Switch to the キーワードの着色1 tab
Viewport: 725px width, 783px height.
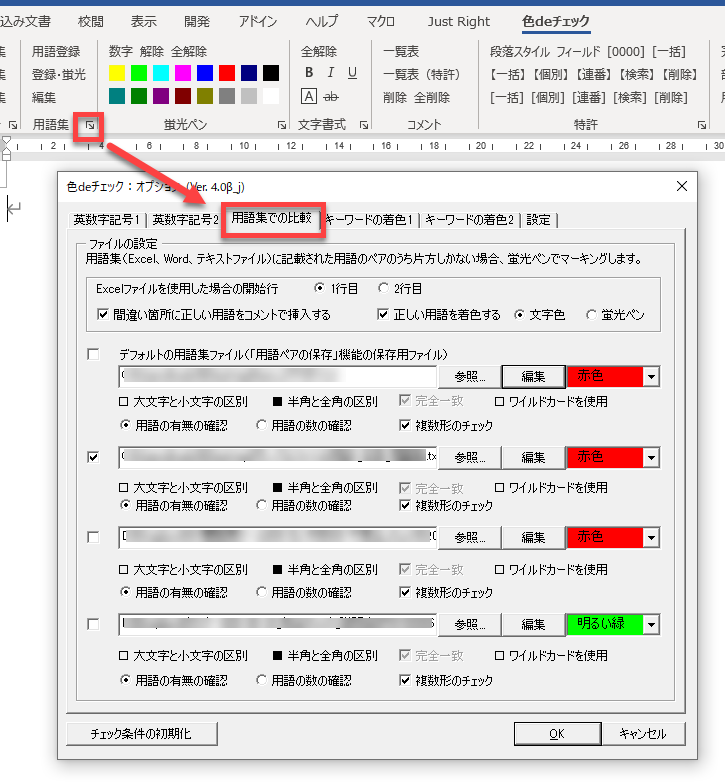369,220
